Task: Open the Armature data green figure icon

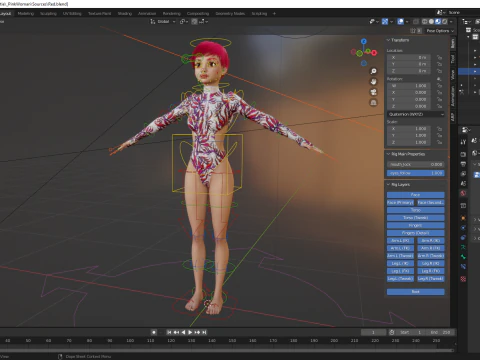Action: [463, 247]
